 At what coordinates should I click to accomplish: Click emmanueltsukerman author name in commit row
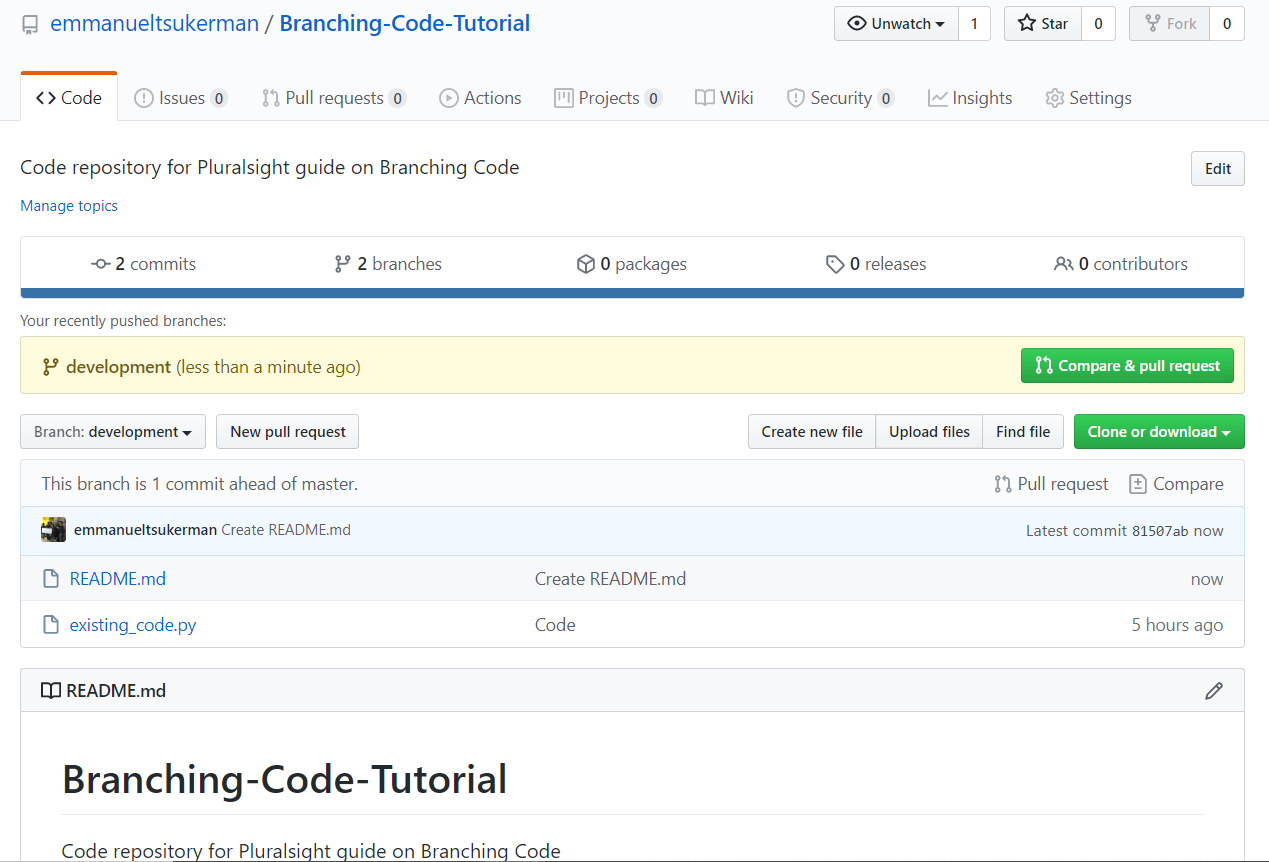[145, 530]
